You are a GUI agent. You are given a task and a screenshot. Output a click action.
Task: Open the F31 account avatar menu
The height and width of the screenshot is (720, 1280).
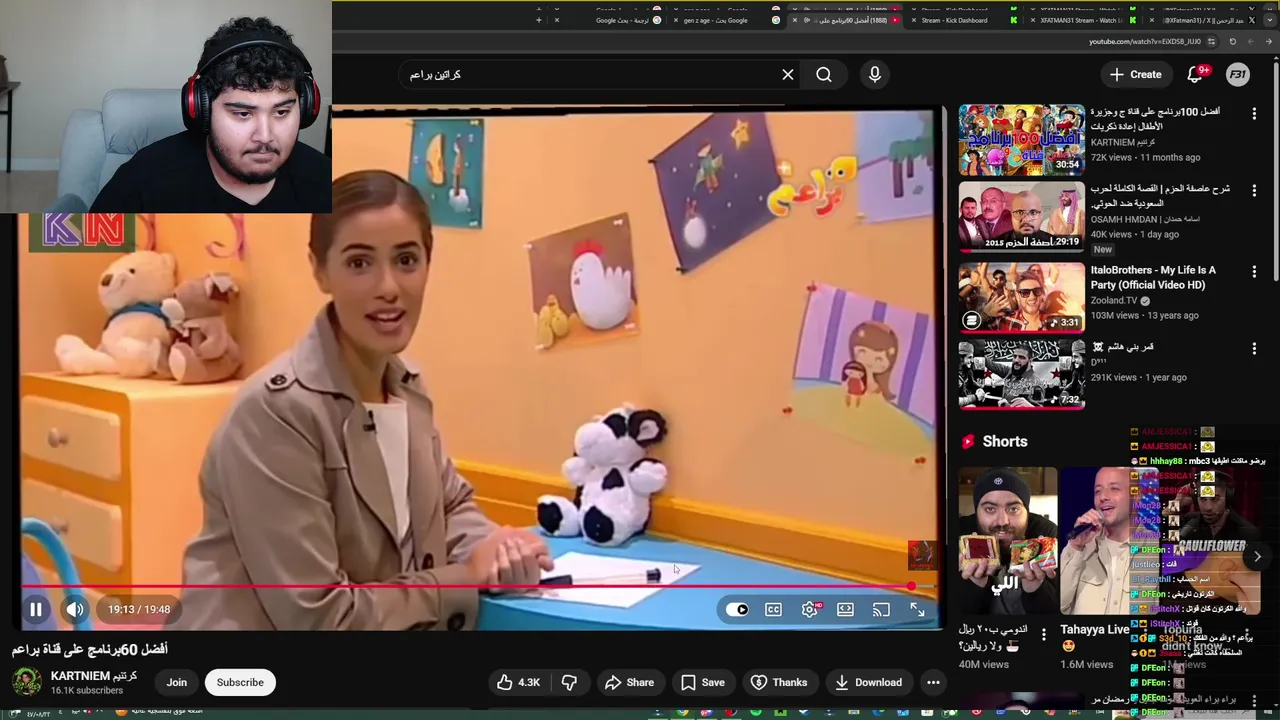coord(1238,74)
